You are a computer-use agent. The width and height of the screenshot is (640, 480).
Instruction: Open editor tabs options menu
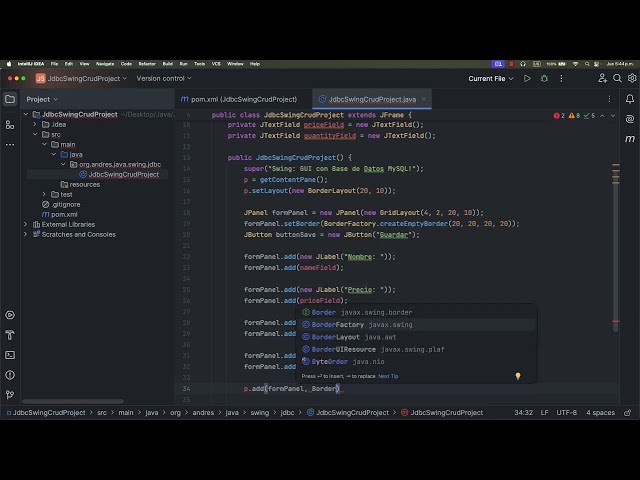click(x=609, y=99)
